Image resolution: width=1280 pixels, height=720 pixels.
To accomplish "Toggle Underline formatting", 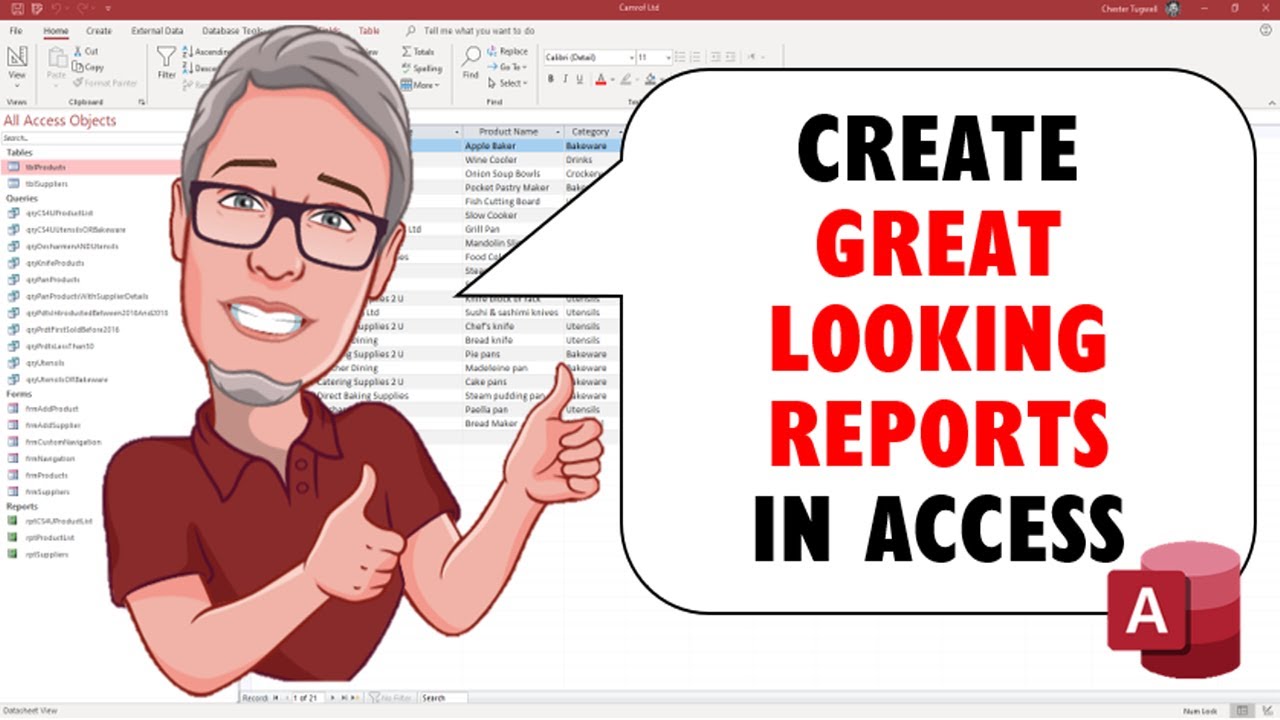I will [579, 79].
